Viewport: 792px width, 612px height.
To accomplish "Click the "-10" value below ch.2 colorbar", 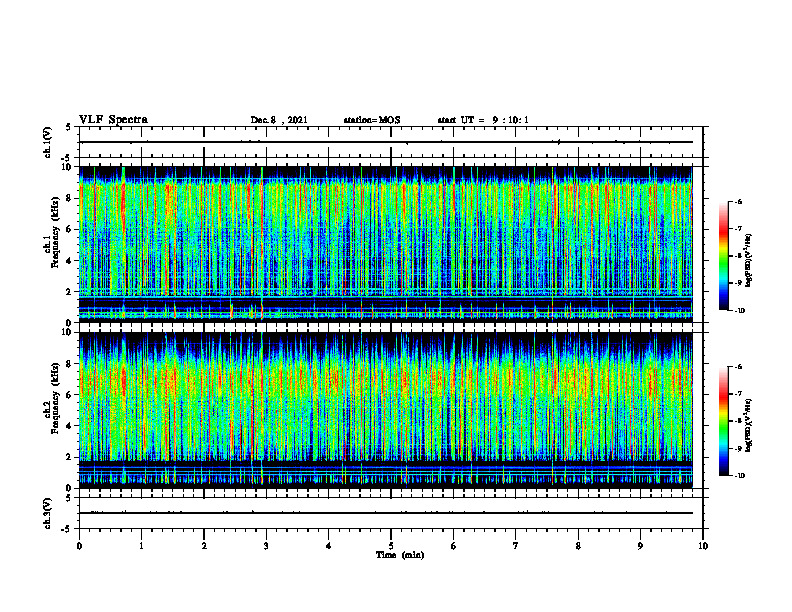I will click(739, 476).
